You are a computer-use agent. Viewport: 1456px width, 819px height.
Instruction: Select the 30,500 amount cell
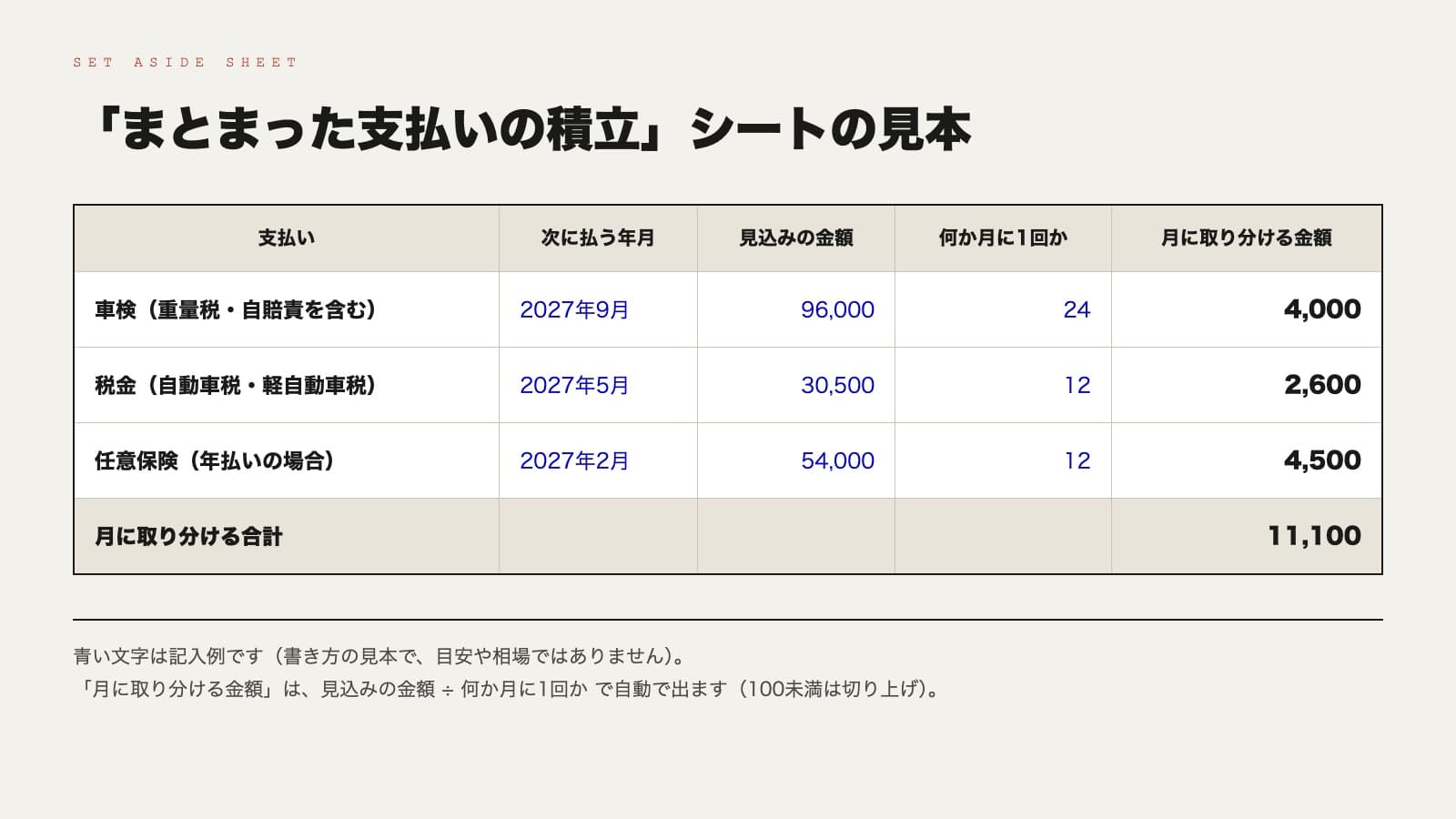796,385
